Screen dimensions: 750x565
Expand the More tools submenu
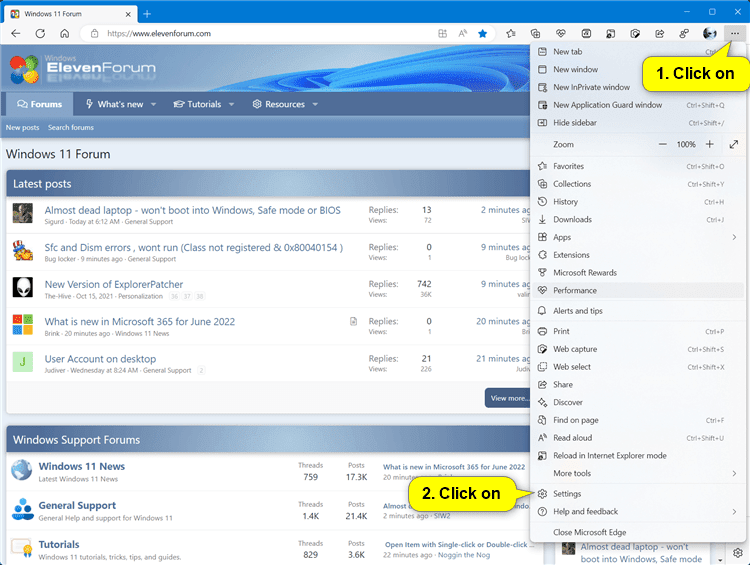pos(638,473)
